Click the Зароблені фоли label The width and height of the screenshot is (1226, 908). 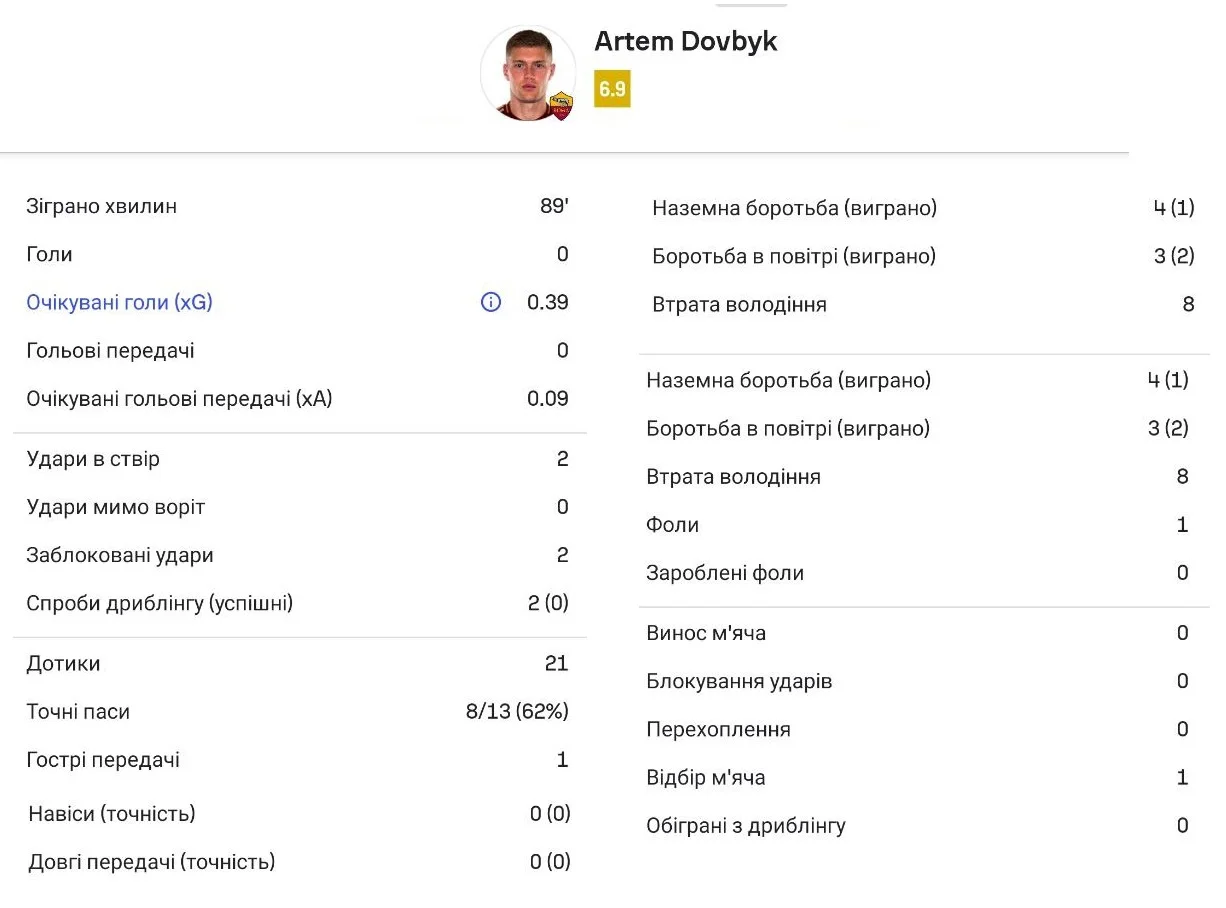point(725,573)
